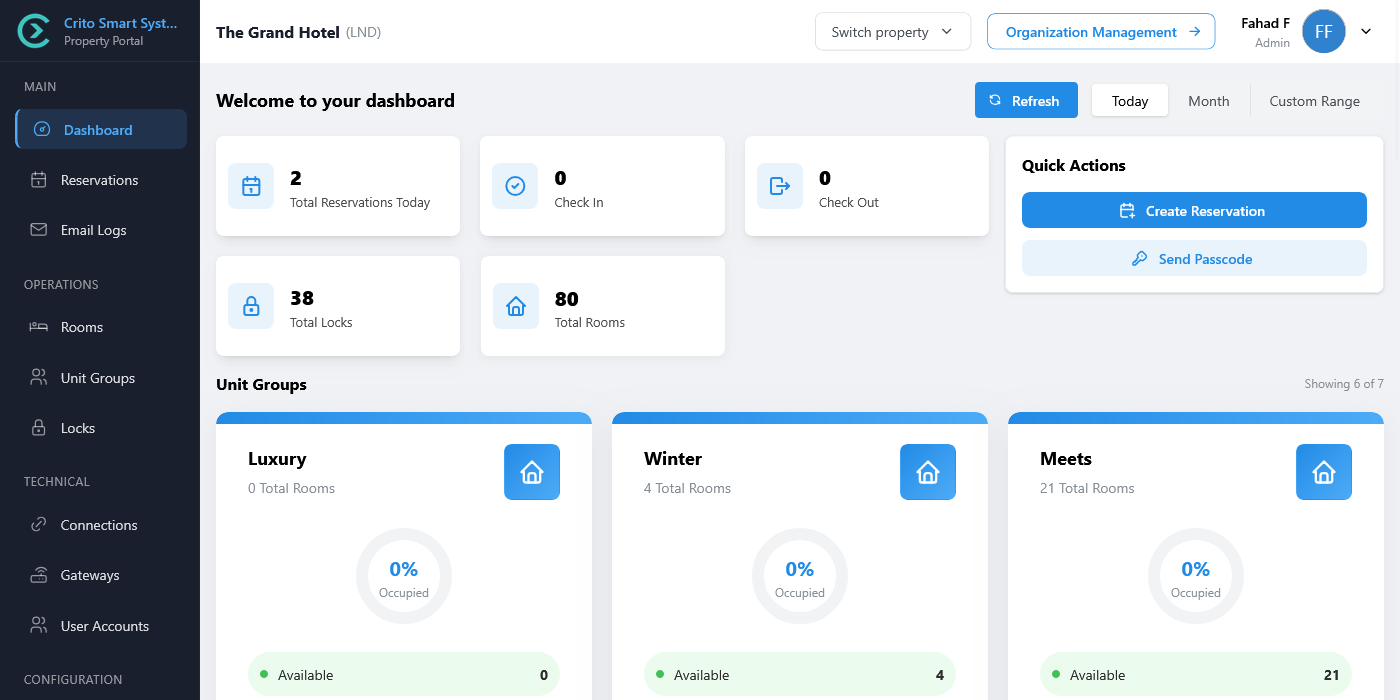Screen dimensions: 1400x700
Task: Open Reservations from the sidebar menu
Action: (101, 180)
